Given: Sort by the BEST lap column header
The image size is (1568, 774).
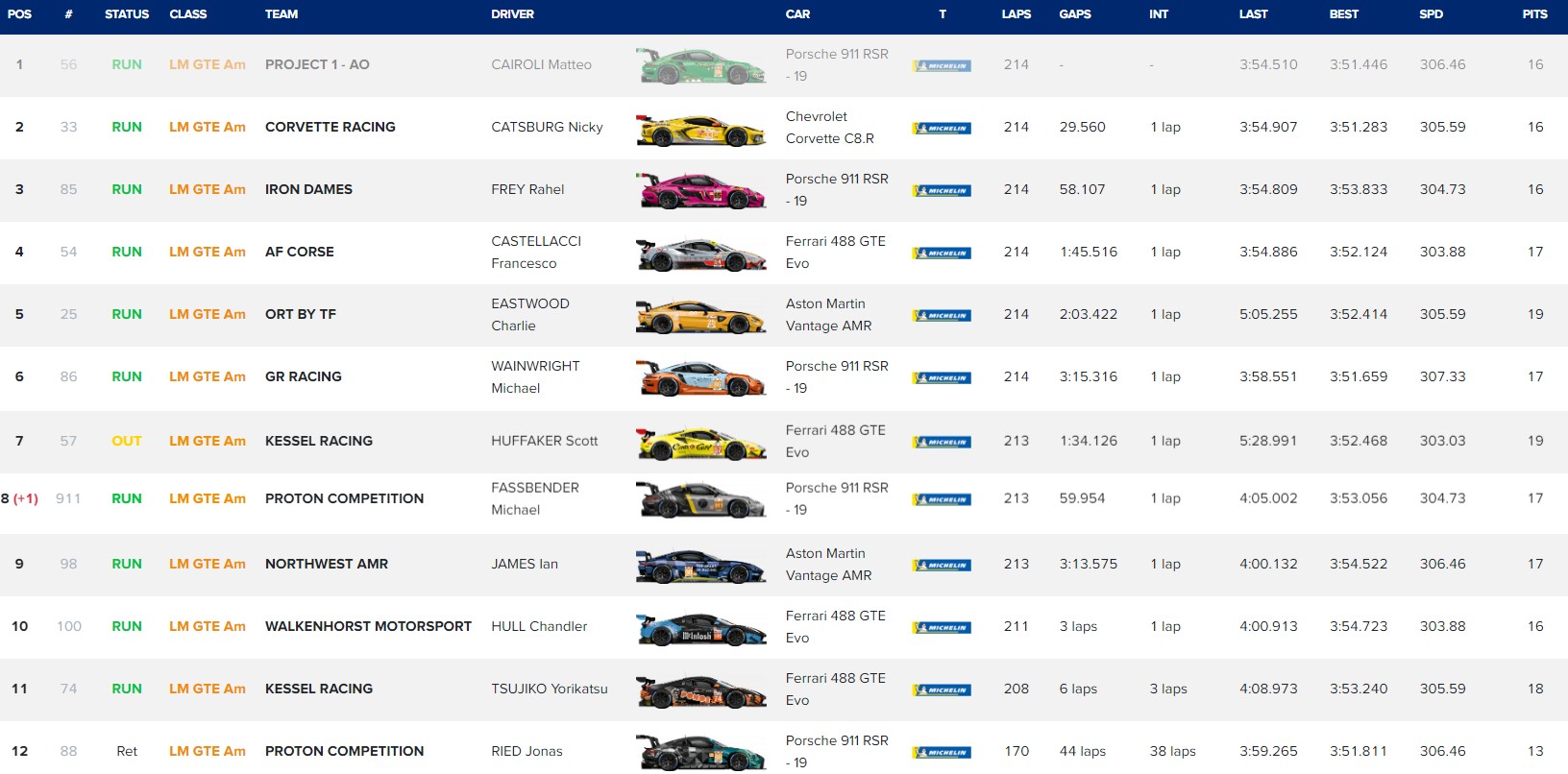Looking at the screenshot, I should pos(1343,14).
